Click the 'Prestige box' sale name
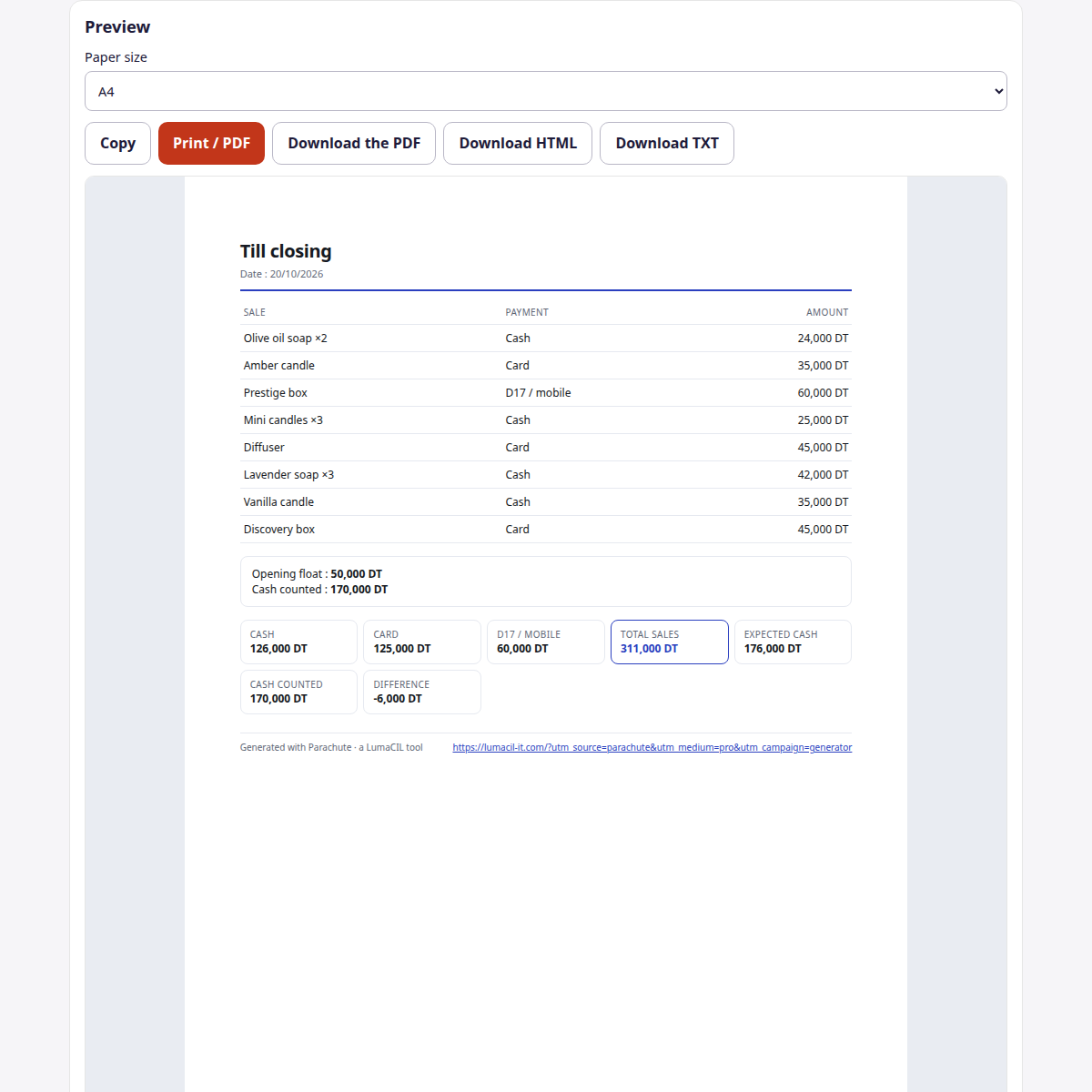The height and width of the screenshot is (1092, 1092). [275, 393]
